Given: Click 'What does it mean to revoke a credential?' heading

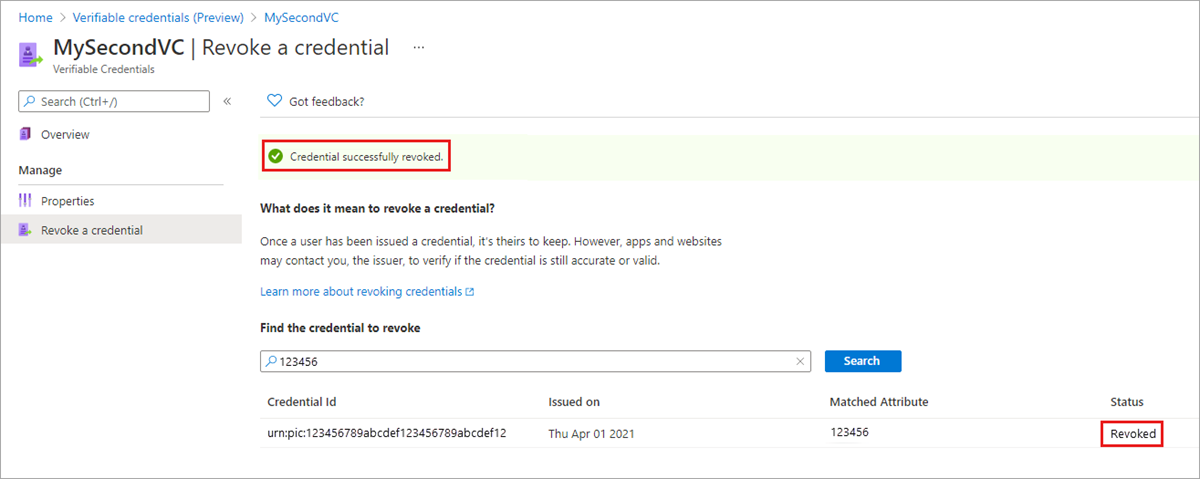Looking at the screenshot, I should (x=378, y=208).
